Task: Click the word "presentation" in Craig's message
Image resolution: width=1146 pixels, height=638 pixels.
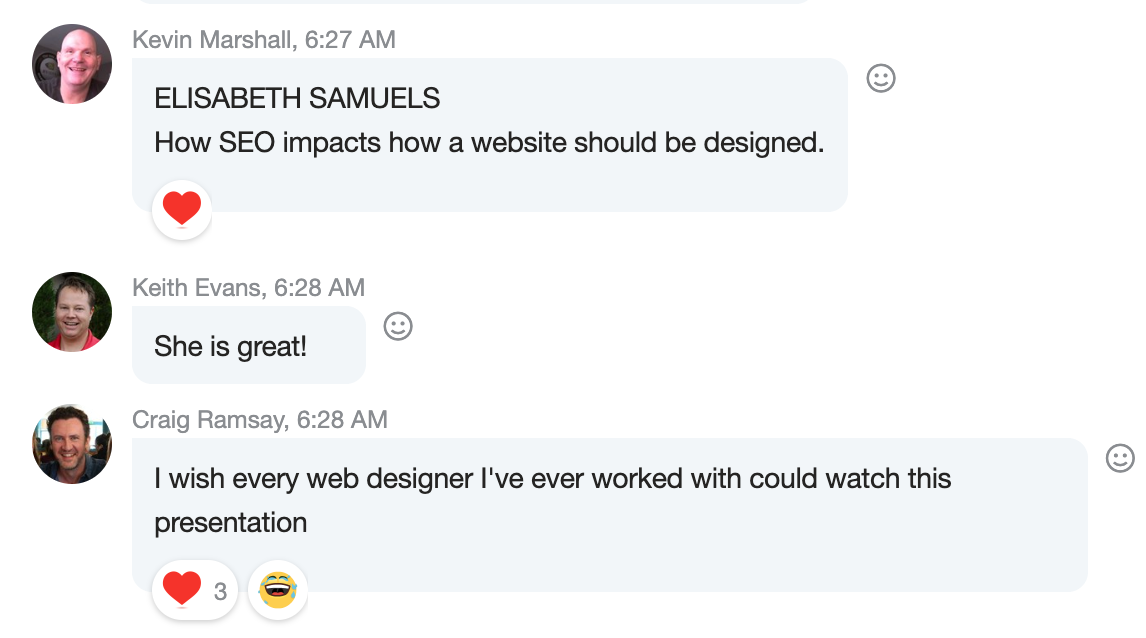Action: 230,522
